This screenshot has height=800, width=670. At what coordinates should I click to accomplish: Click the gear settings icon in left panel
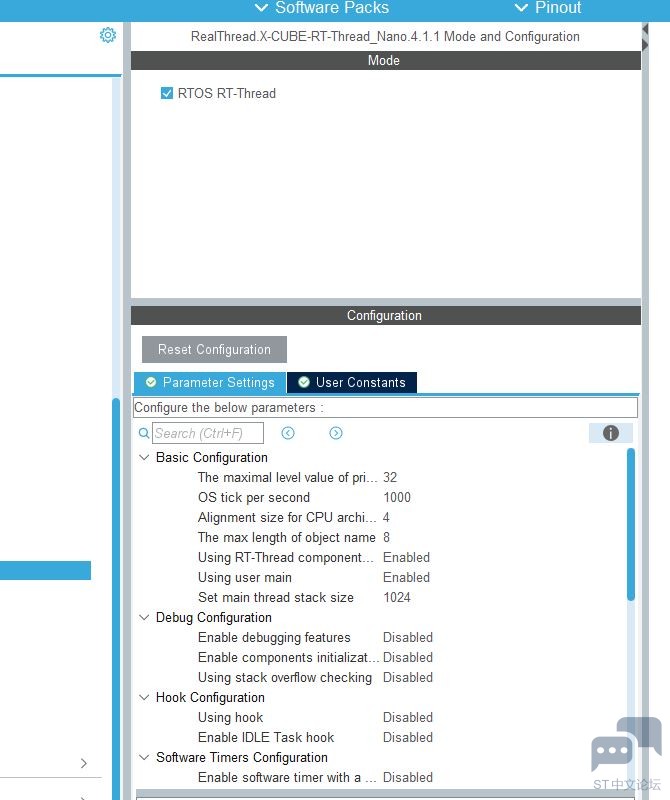point(108,35)
